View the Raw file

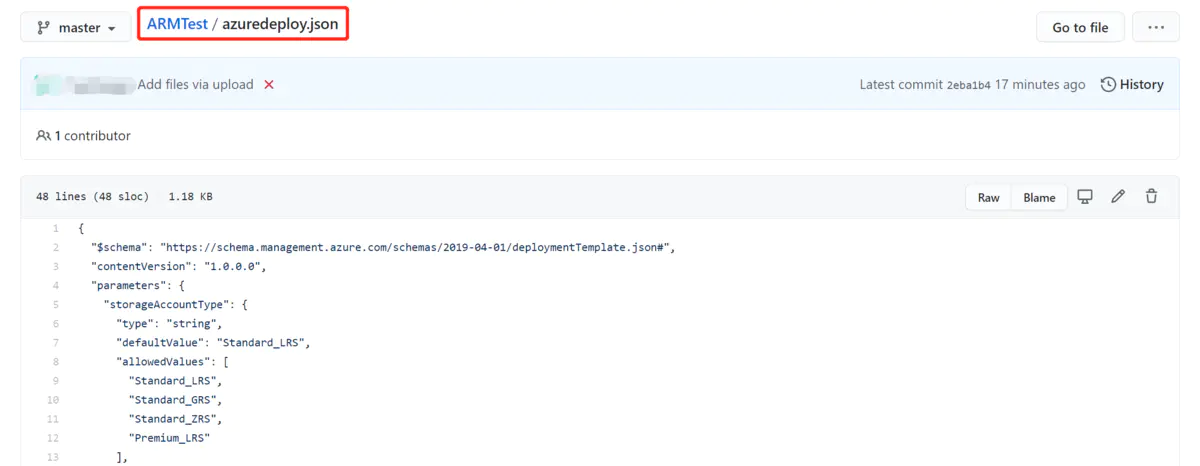(x=988, y=197)
